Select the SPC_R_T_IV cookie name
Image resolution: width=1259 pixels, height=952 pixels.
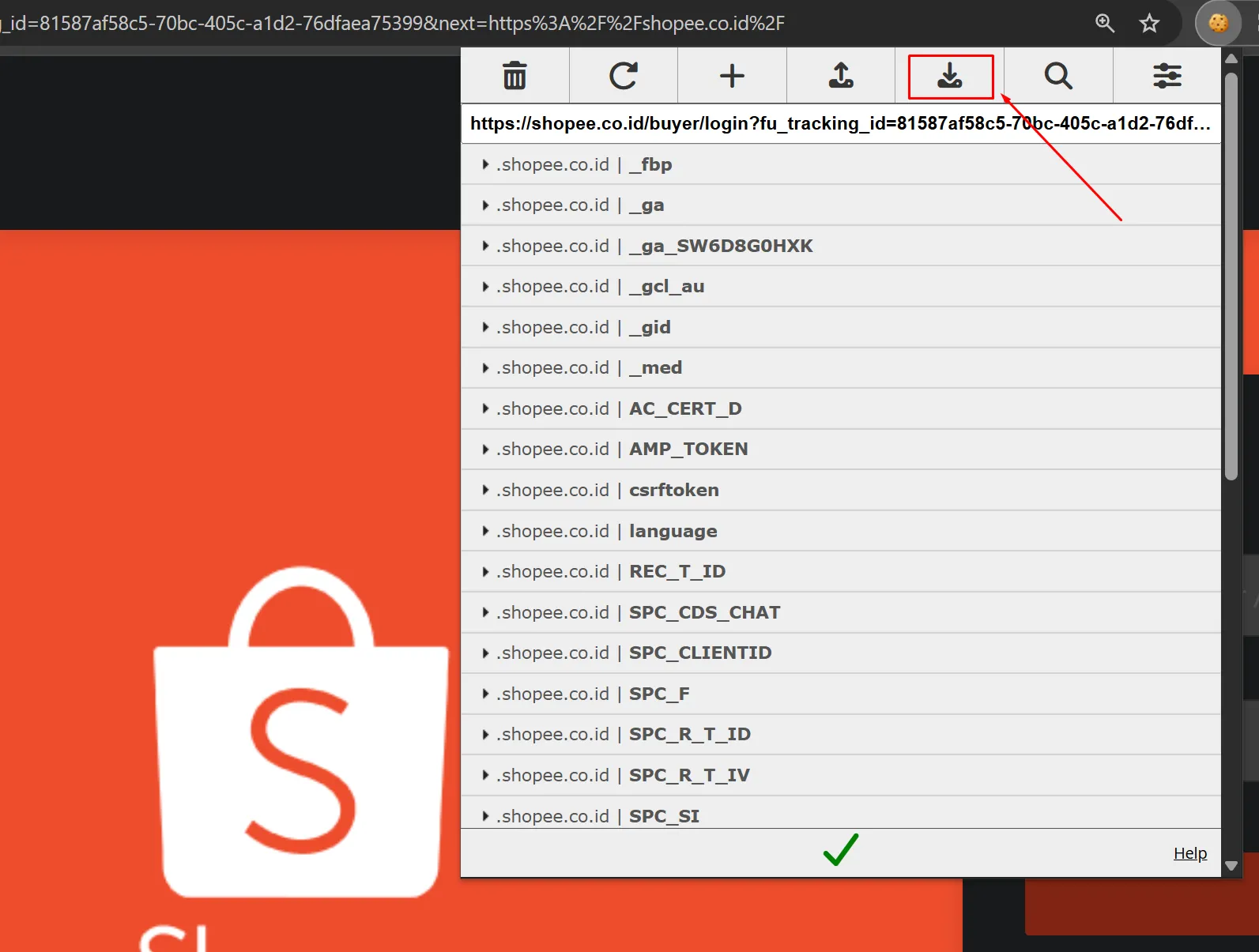coord(689,775)
